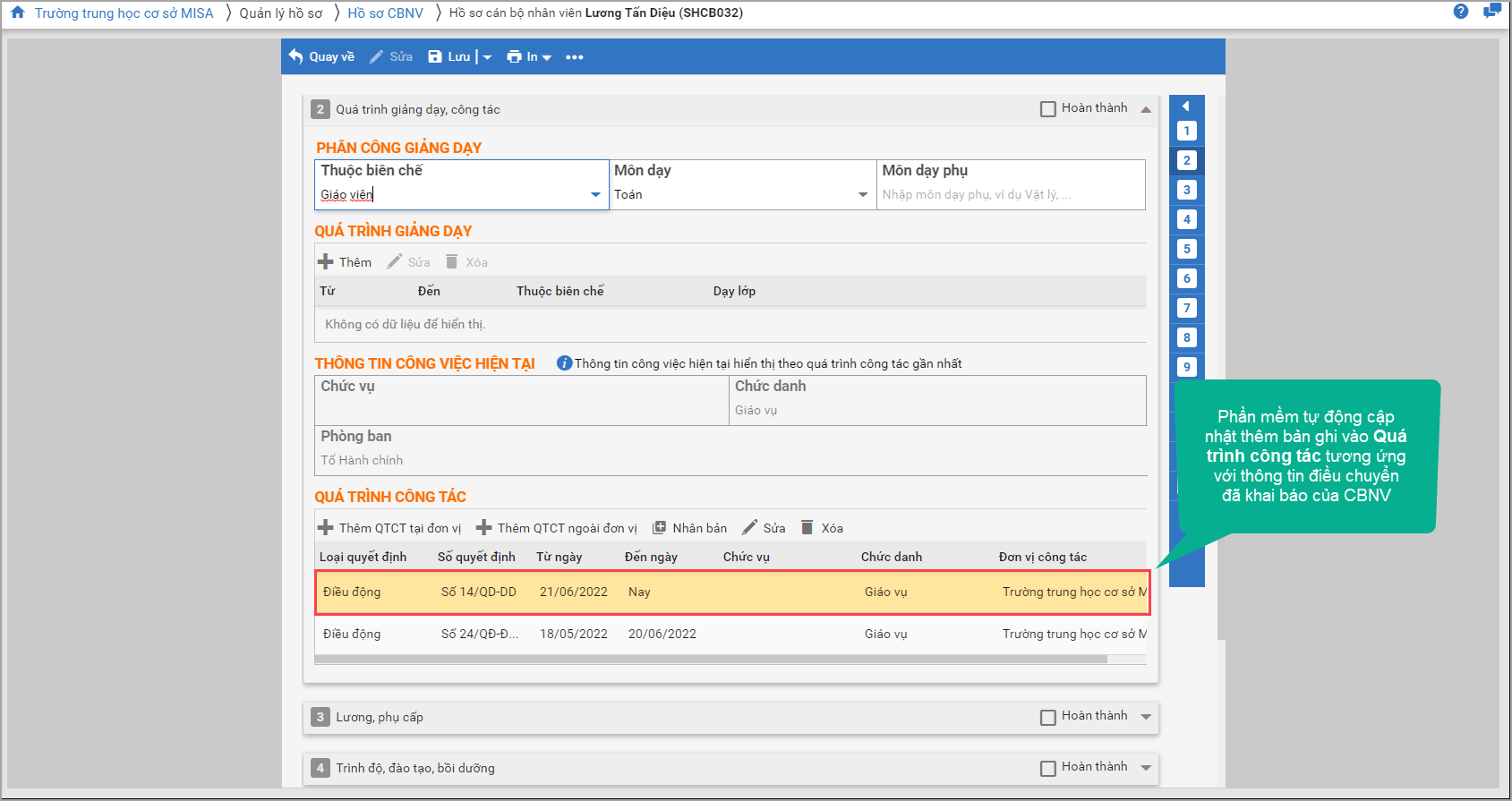This screenshot has width=1512, height=801.
Task: Open Hồ sơ CBNV breadcrumb link
Action: [x=385, y=13]
